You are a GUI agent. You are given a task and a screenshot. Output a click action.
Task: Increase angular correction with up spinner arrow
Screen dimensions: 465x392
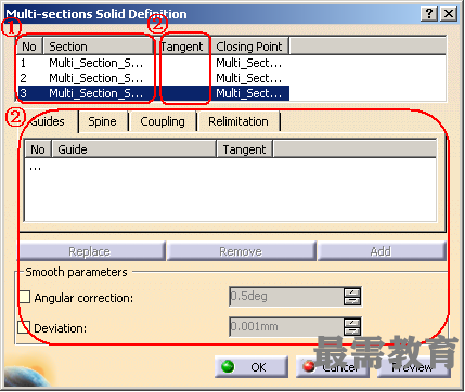353,293
